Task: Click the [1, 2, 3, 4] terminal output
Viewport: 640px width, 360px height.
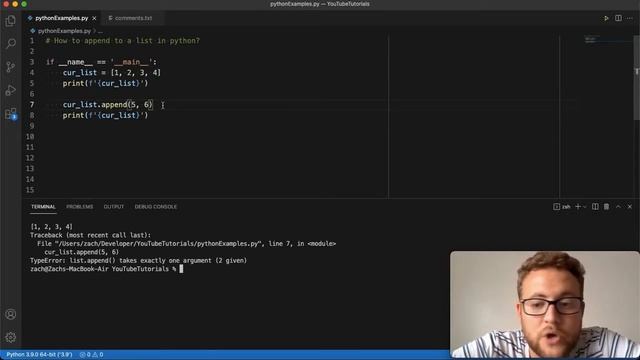Action: click(51, 227)
